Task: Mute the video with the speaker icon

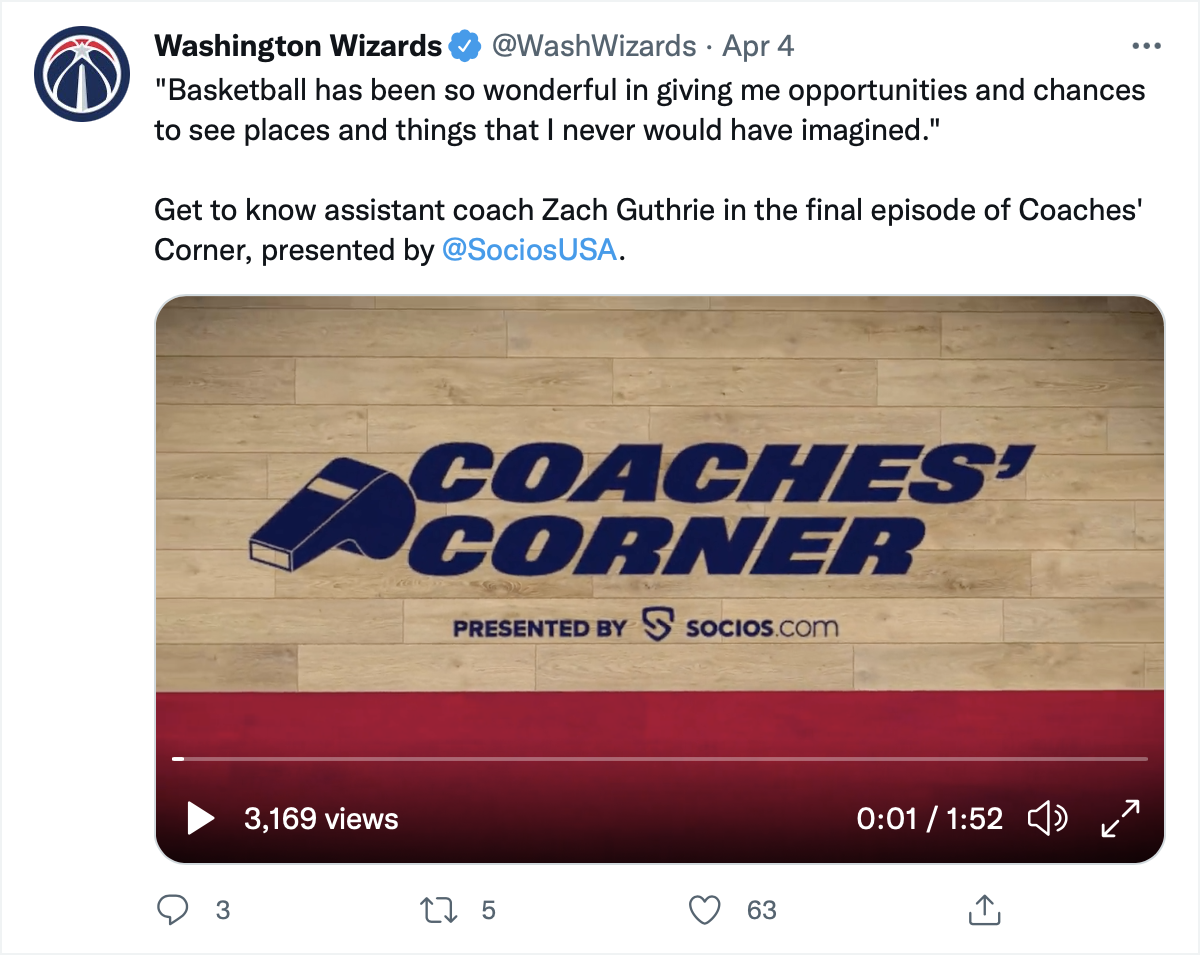Action: [1047, 819]
